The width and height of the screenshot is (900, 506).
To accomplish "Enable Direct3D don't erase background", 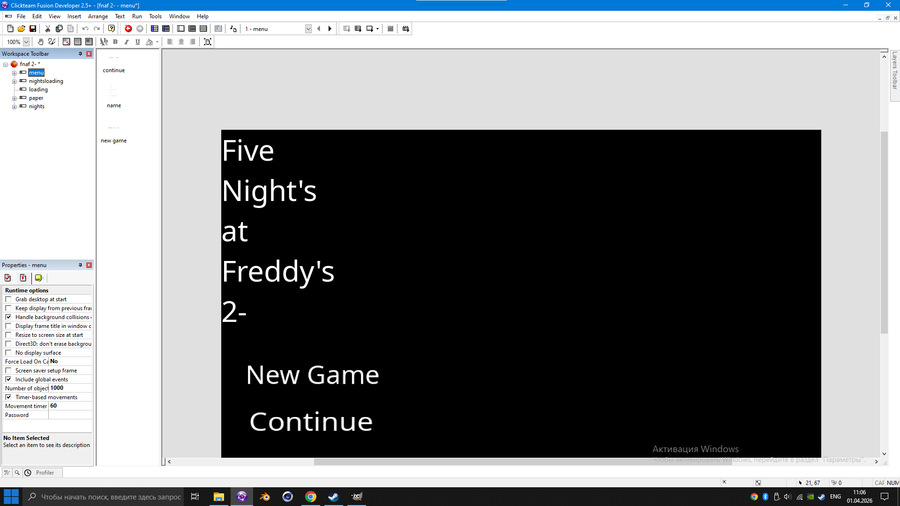I will coord(8,344).
